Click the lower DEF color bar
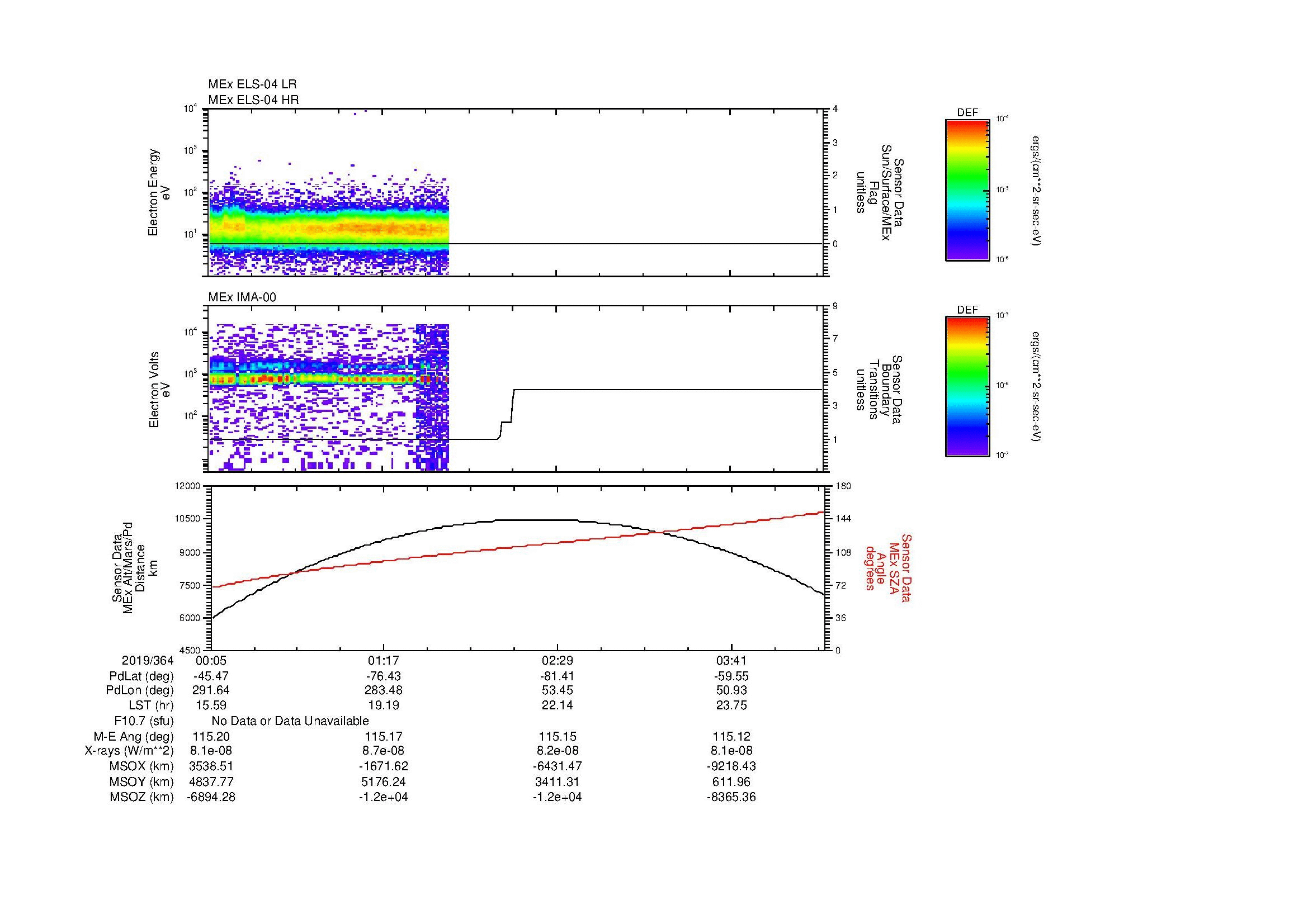The image size is (1308, 924). (967, 387)
